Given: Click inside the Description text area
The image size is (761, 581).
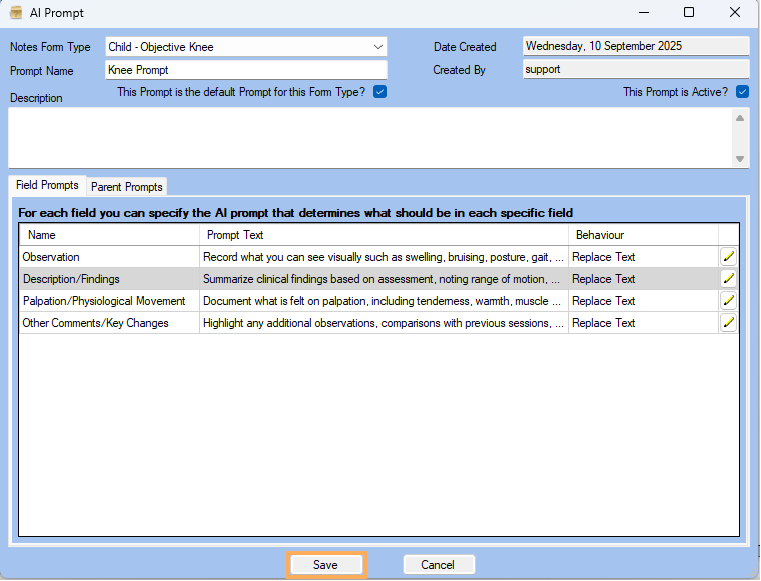Looking at the screenshot, I should (x=370, y=138).
